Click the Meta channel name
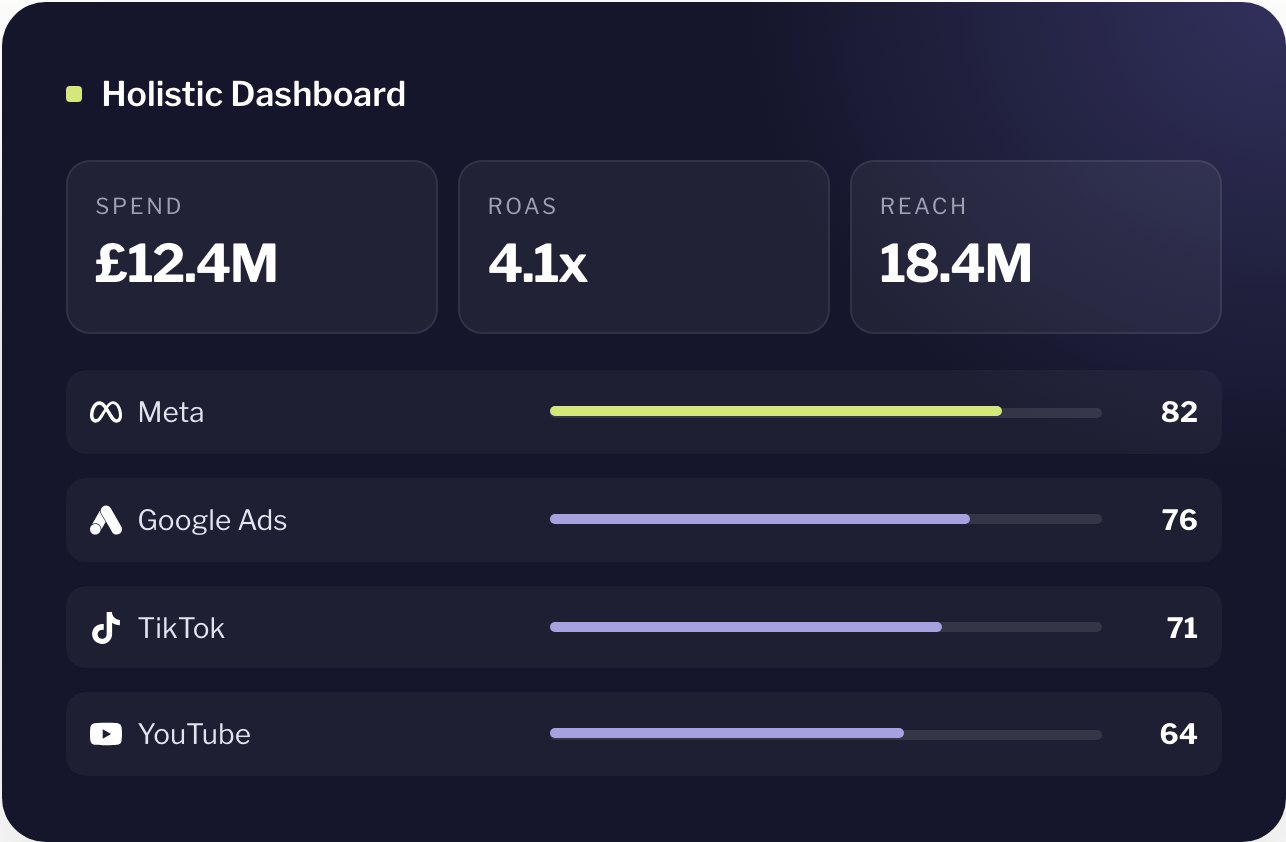The height and width of the screenshot is (842, 1286). 171,412
